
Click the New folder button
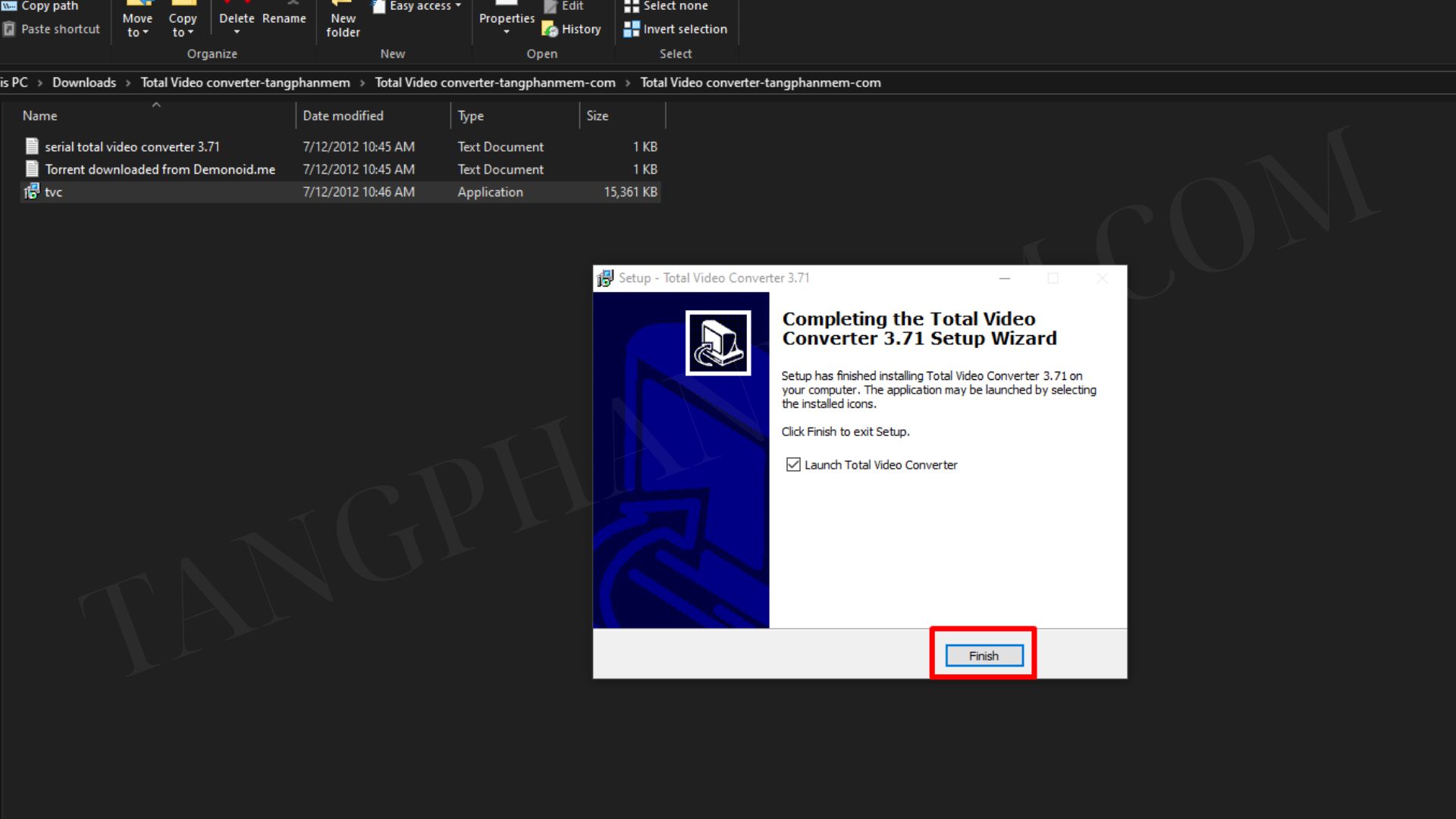click(343, 25)
